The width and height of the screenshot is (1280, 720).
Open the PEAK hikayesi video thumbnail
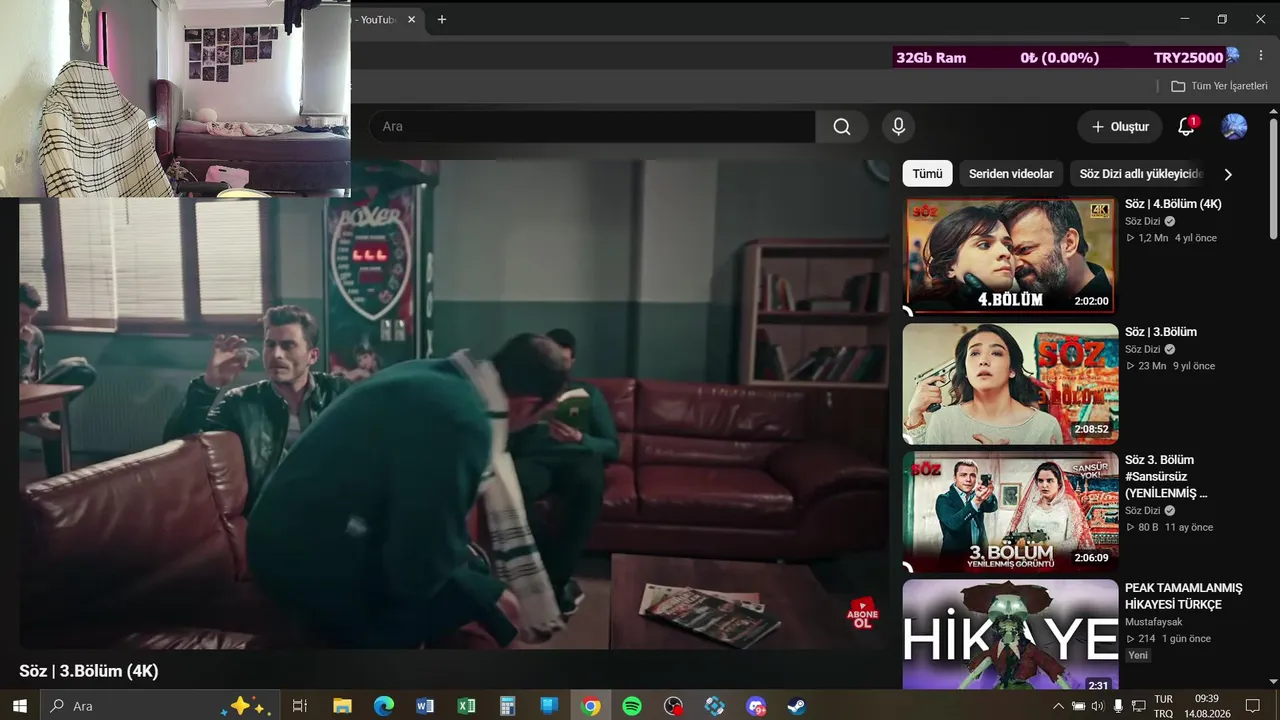[1010, 634]
